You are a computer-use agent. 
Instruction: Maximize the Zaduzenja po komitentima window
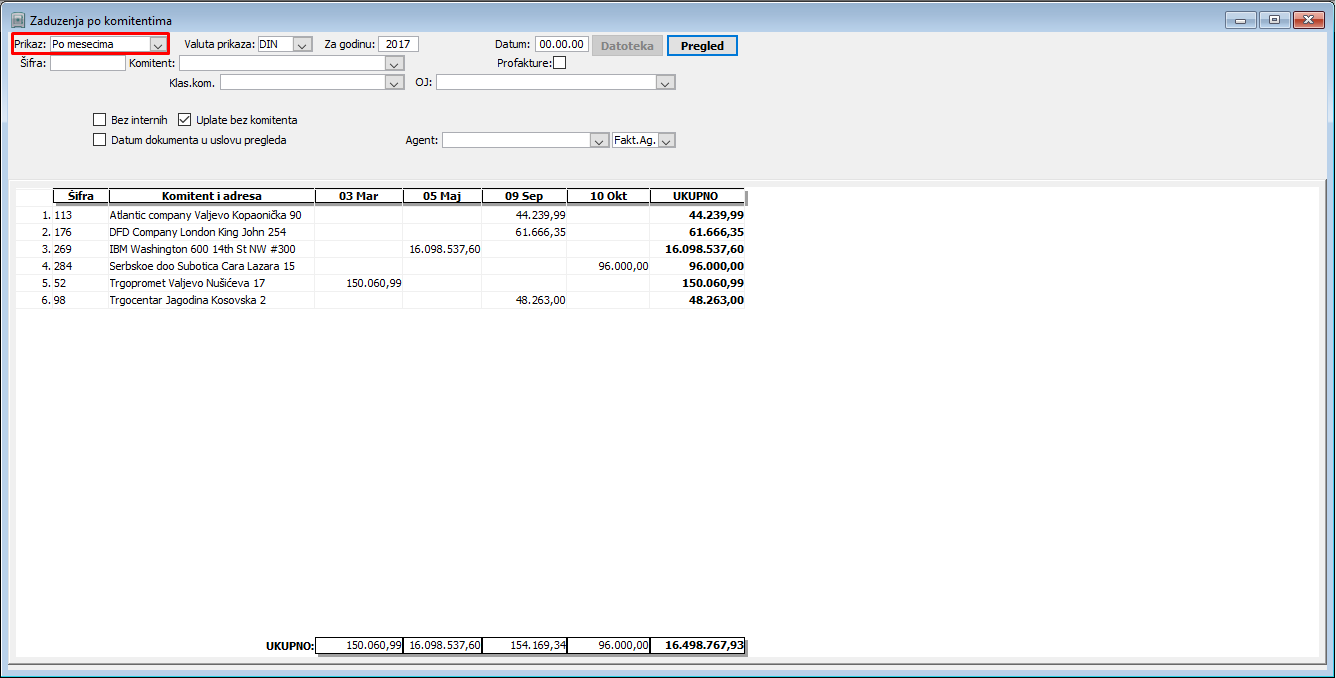pos(1274,20)
